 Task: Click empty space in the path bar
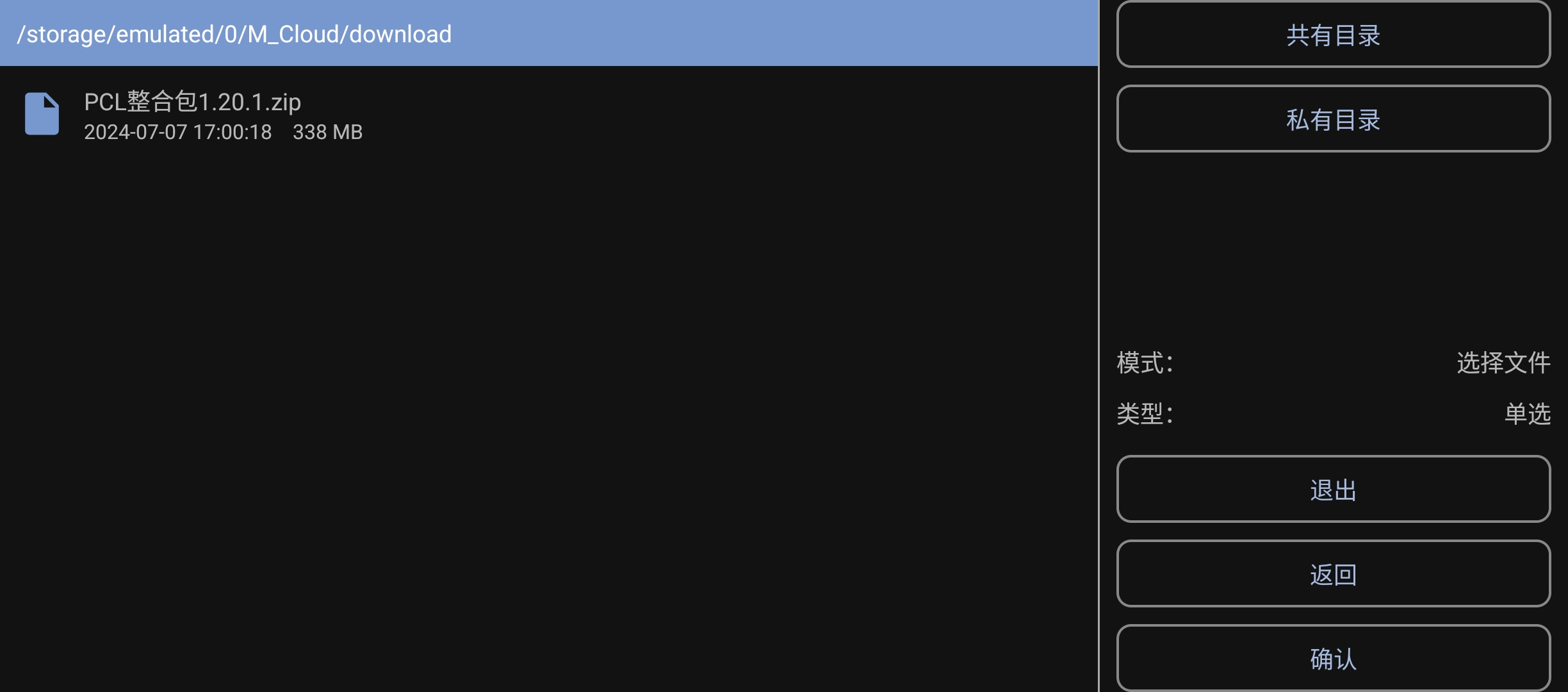769,33
